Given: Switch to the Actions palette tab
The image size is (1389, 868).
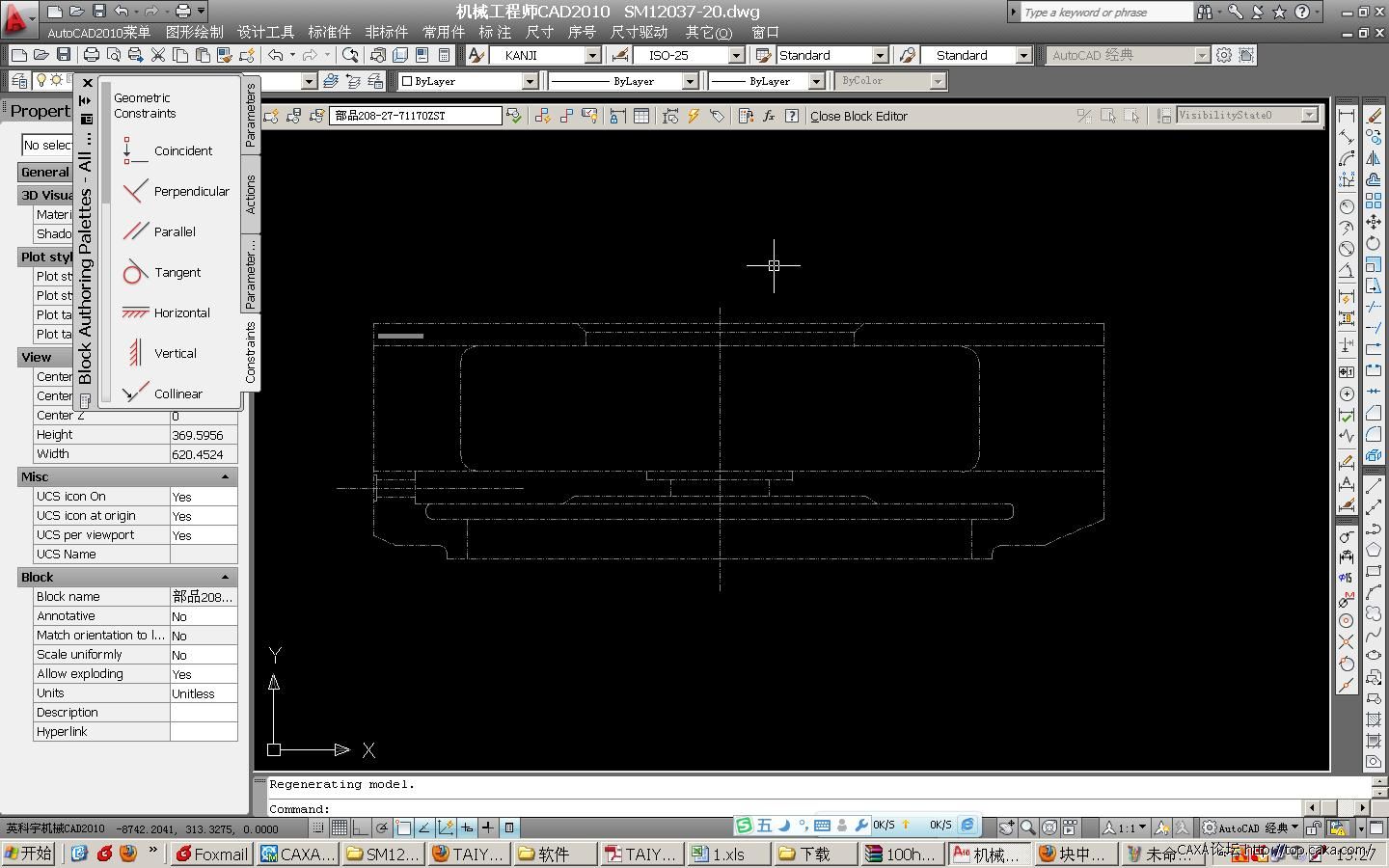Looking at the screenshot, I should 251,194.
